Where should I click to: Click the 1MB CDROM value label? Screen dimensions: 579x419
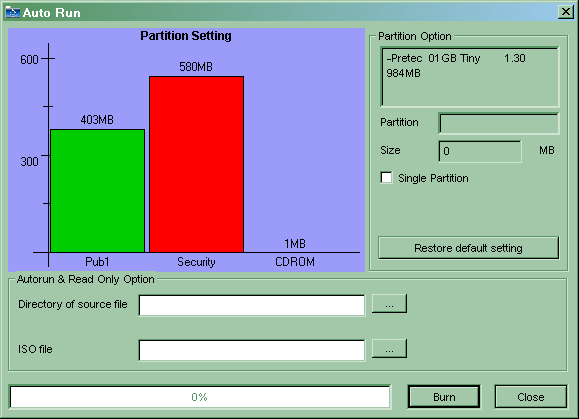coord(295,244)
